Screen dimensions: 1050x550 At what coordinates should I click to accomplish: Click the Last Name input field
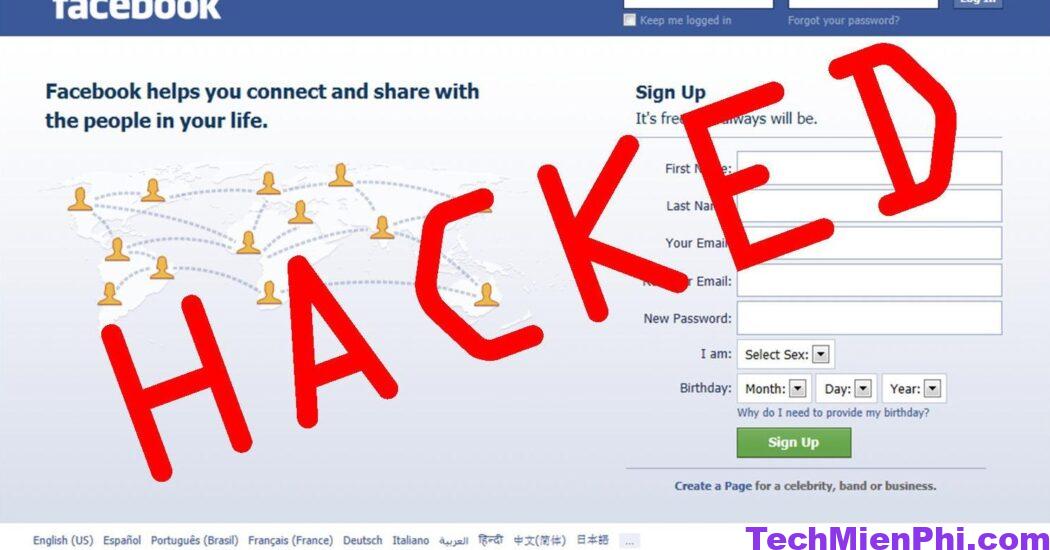(869, 206)
